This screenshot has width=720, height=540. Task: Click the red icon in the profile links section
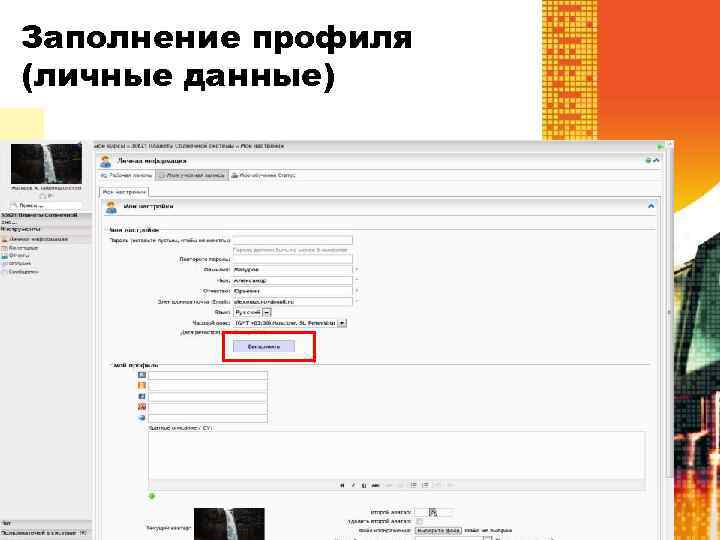click(142, 407)
